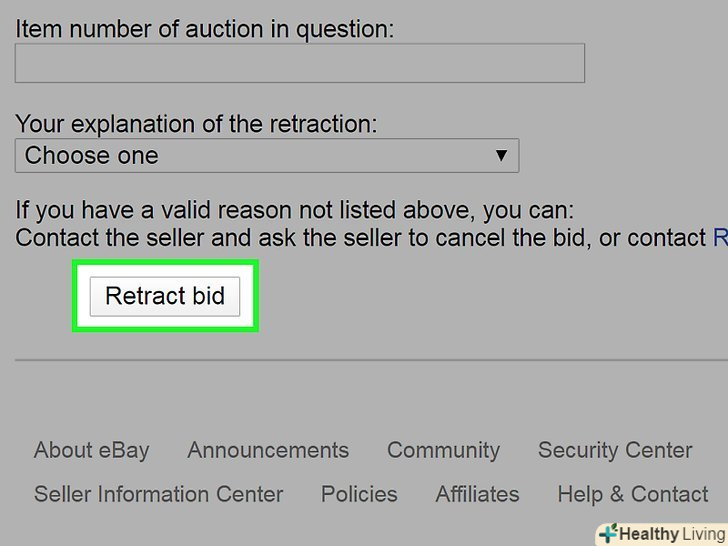Navigate to Seller Information Center
The image size is (728, 546).
tap(158, 494)
